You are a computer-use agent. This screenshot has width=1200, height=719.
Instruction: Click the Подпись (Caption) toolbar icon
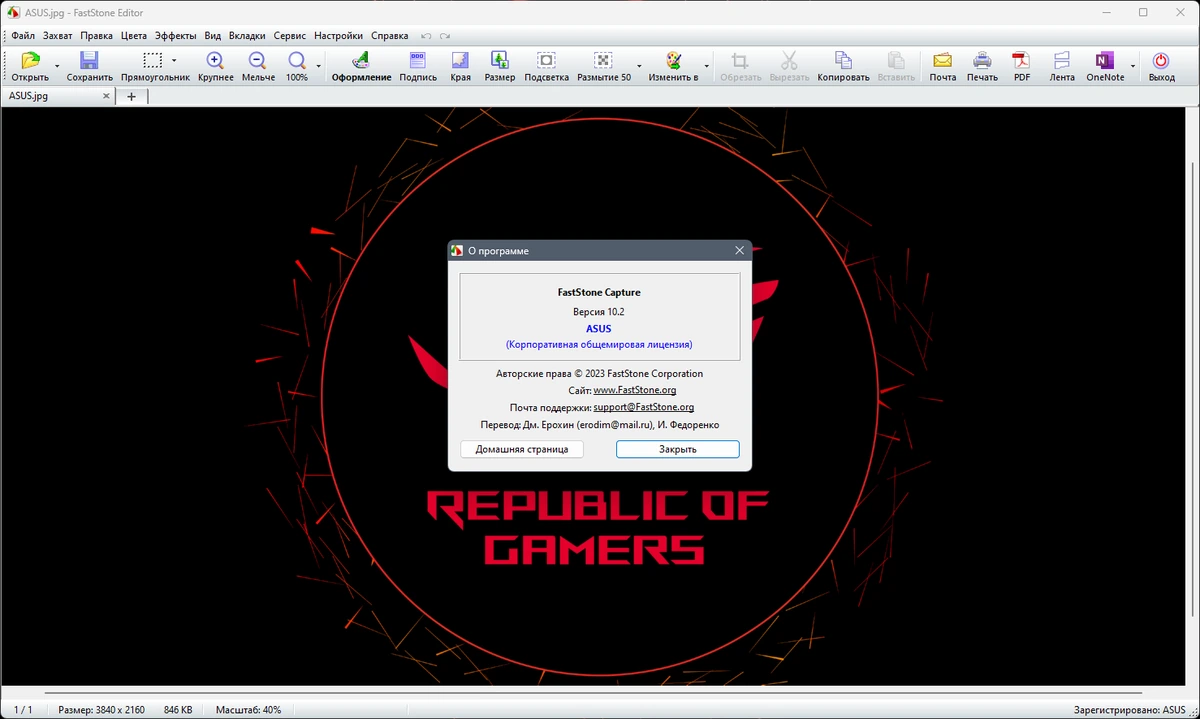[418, 60]
